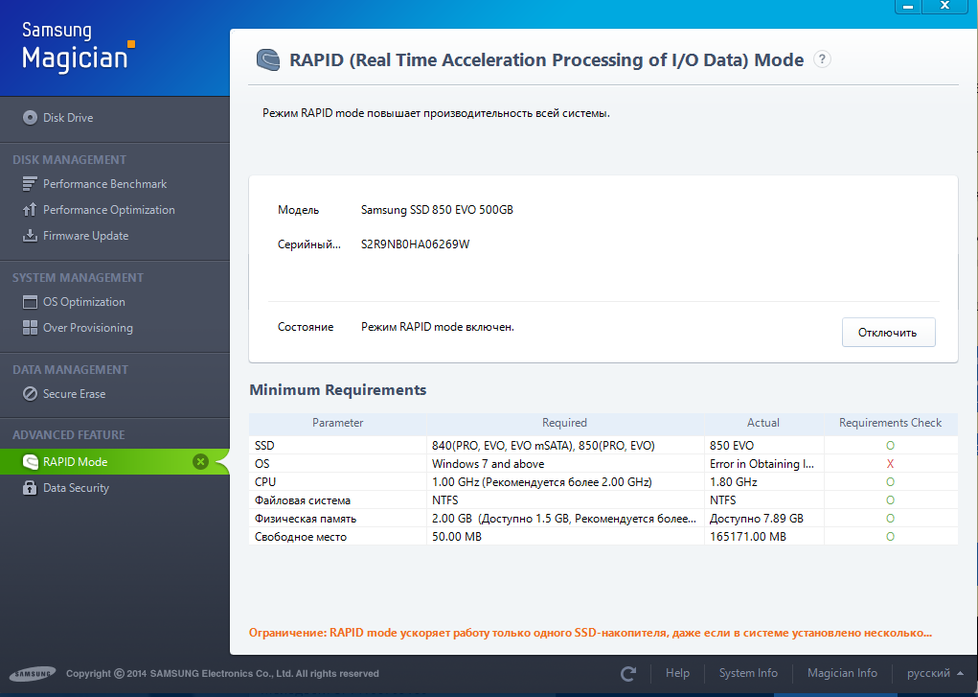Click the Disk Drive disc icon
978x697 pixels.
pyautogui.click(x=30, y=117)
